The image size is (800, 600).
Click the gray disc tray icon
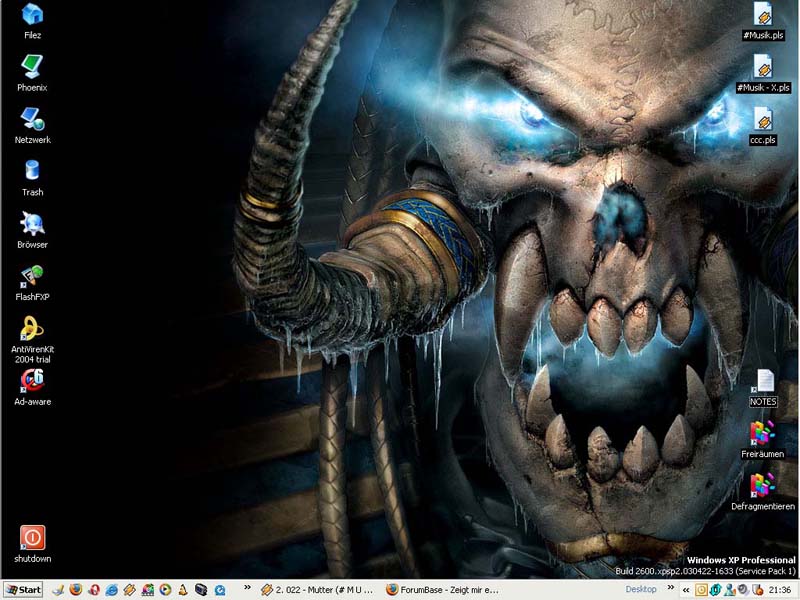tap(743, 590)
